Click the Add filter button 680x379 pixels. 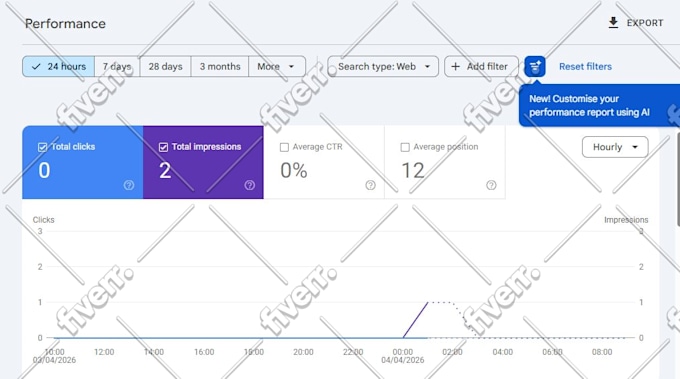[x=481, y=66]
